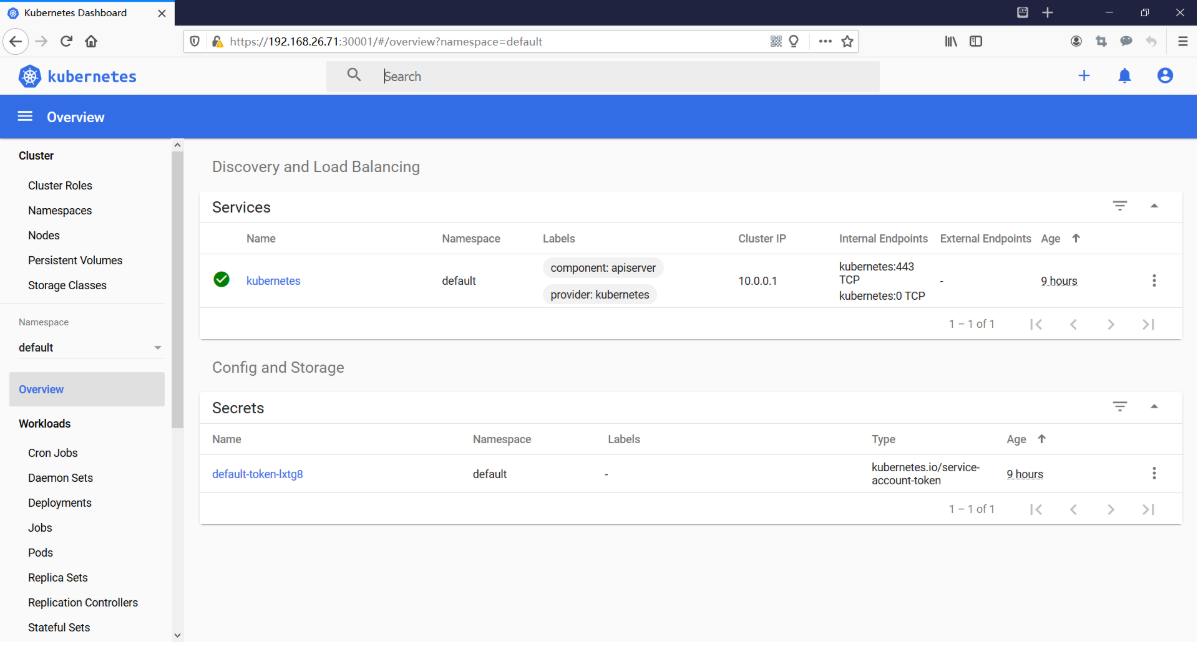The height and width of the screenshot is (648, 1197).
Task: Click the tracking protection shield icon
Action: (195, 41)
